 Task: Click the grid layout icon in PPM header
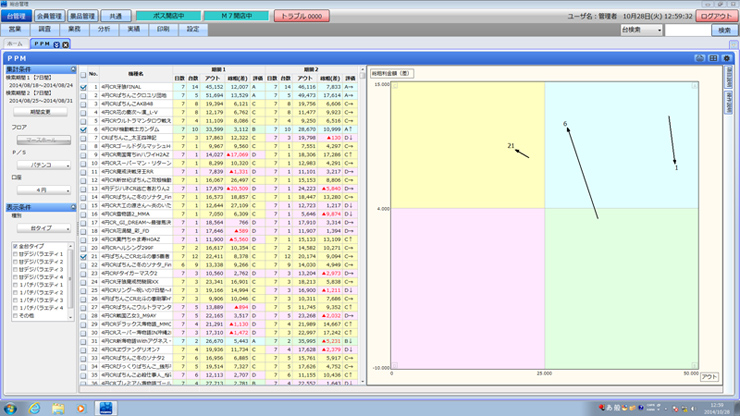click(713, 58)
